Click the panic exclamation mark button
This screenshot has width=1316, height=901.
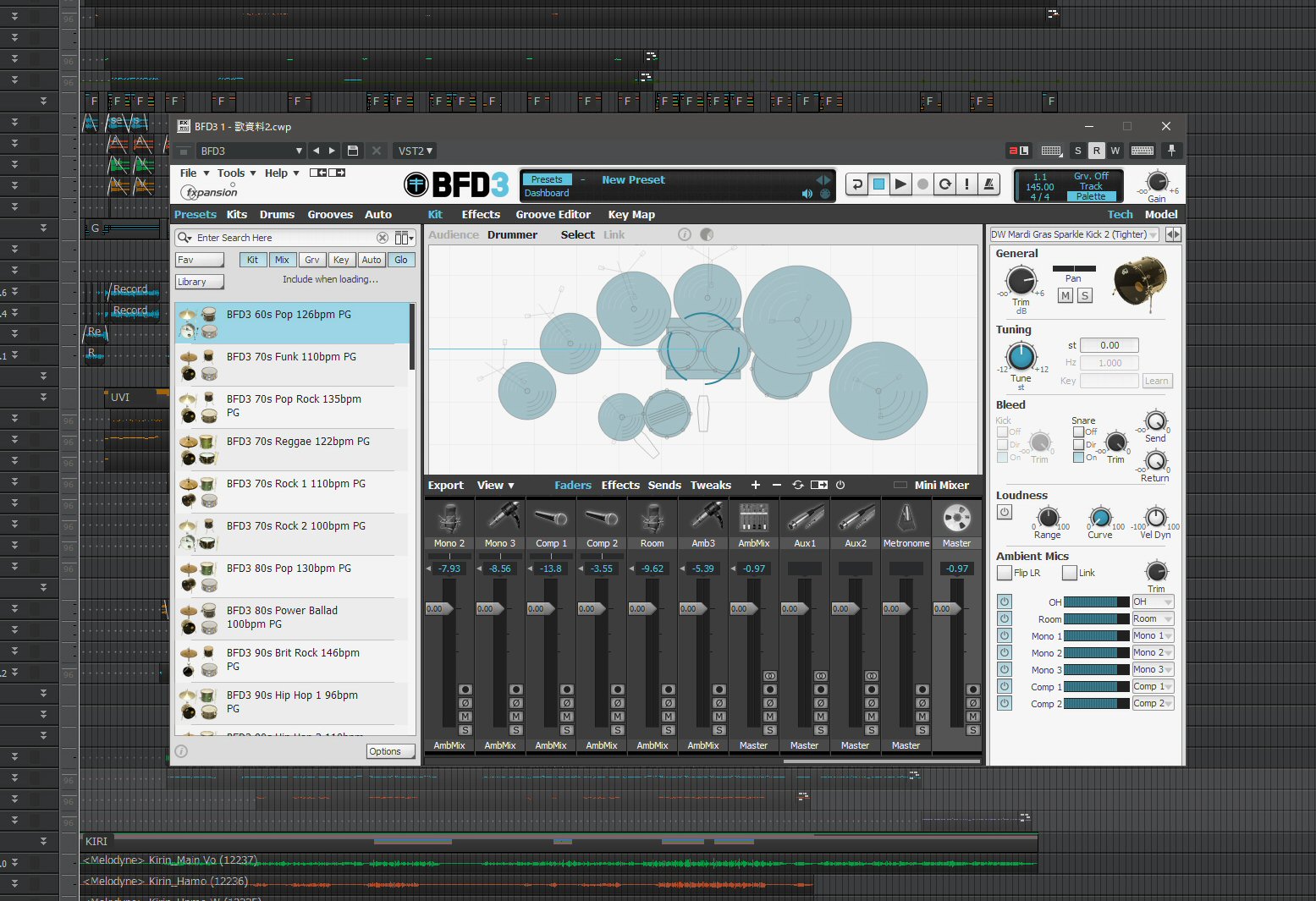click(966, 184)
